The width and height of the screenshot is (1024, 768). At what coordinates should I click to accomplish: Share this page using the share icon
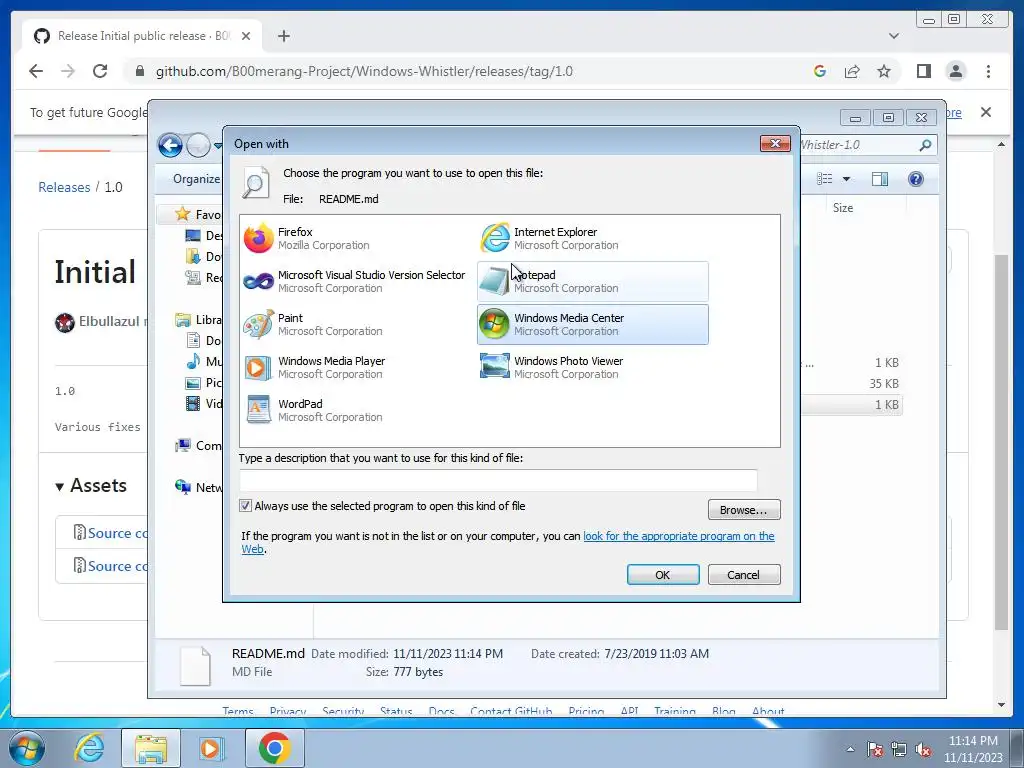(852, 71)
